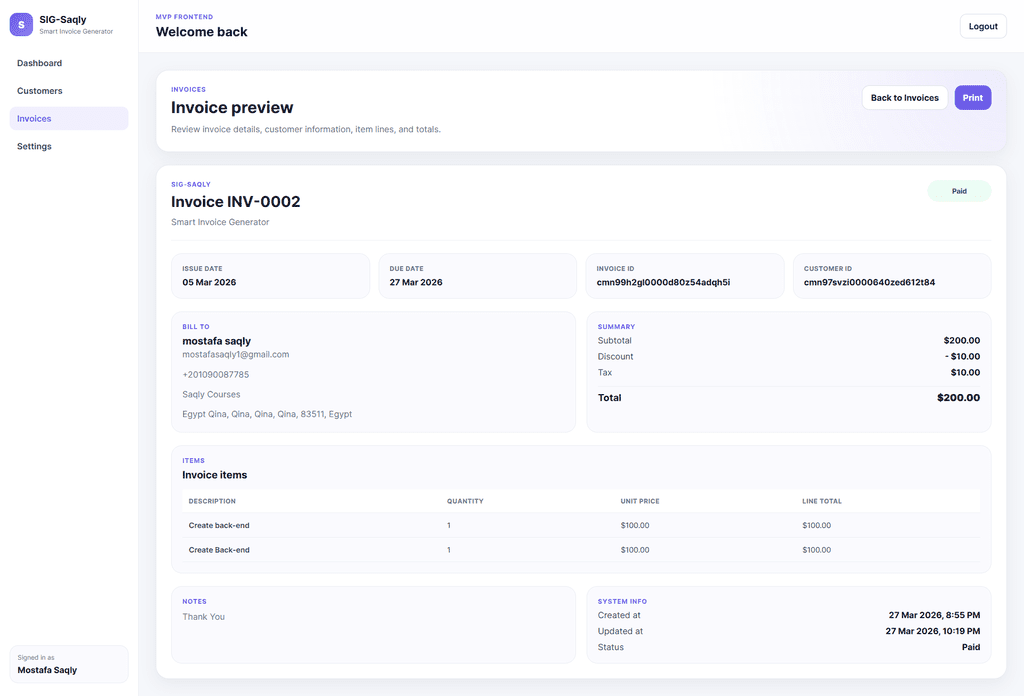Click the Paid status badge
1024x696 pixels.
(958, 191)
